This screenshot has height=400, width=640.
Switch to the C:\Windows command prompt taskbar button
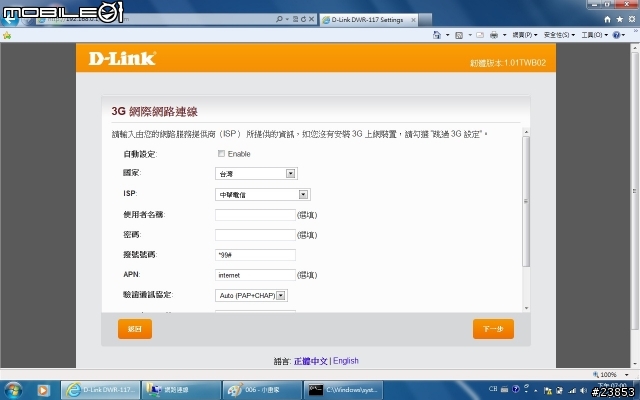coord(344,390)
